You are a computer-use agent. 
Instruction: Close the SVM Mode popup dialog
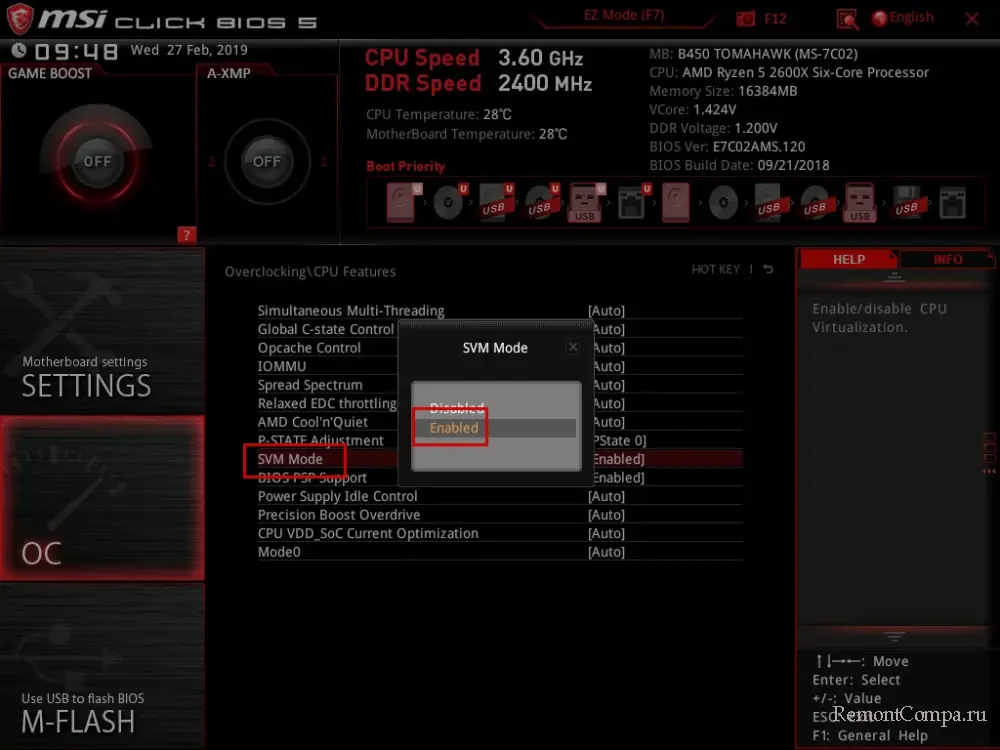coord(573,347)
